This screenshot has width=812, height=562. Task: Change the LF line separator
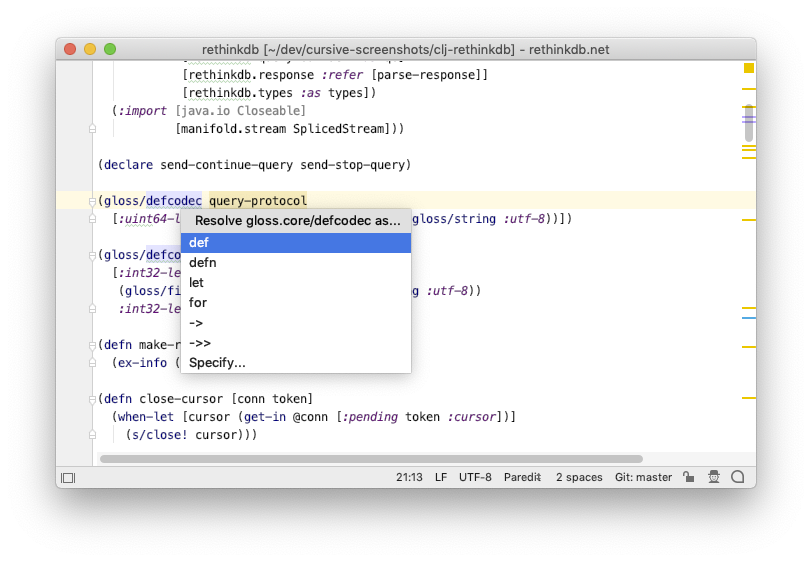[441, 477]
